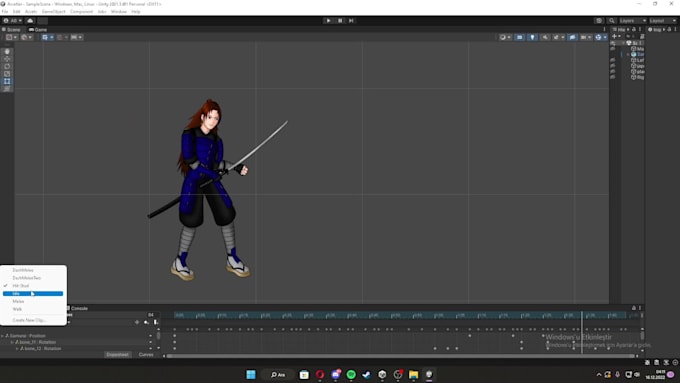Toggle scene audio mute button
The image size is (680, 383).
click(545, 37)
